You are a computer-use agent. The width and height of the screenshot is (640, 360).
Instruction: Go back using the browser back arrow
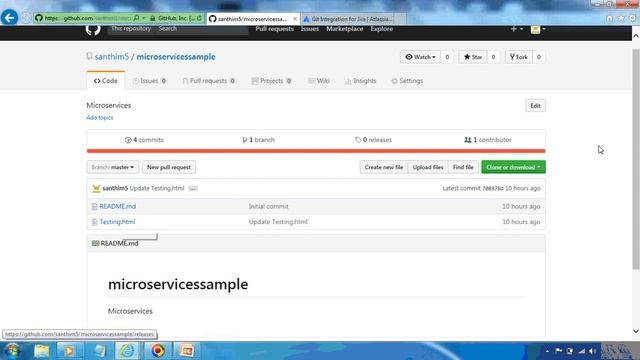[x=9, y=18]
